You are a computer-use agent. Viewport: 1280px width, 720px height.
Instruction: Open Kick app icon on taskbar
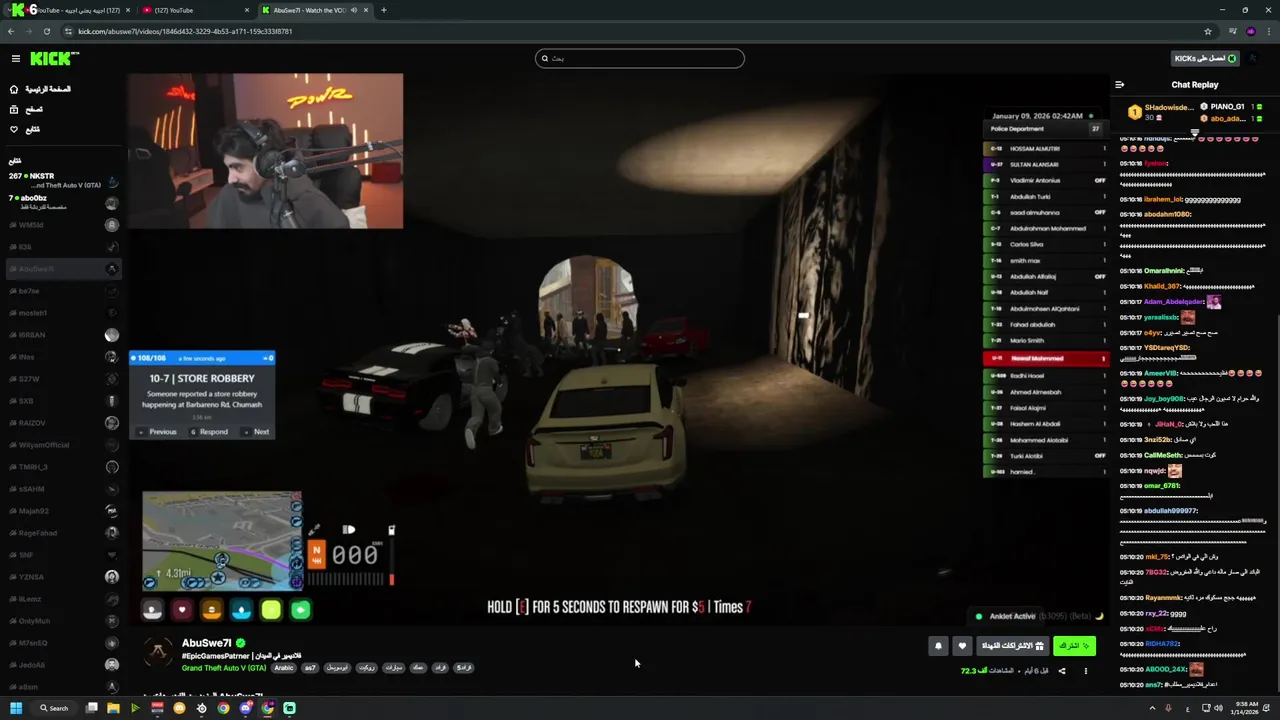point(289,708)
